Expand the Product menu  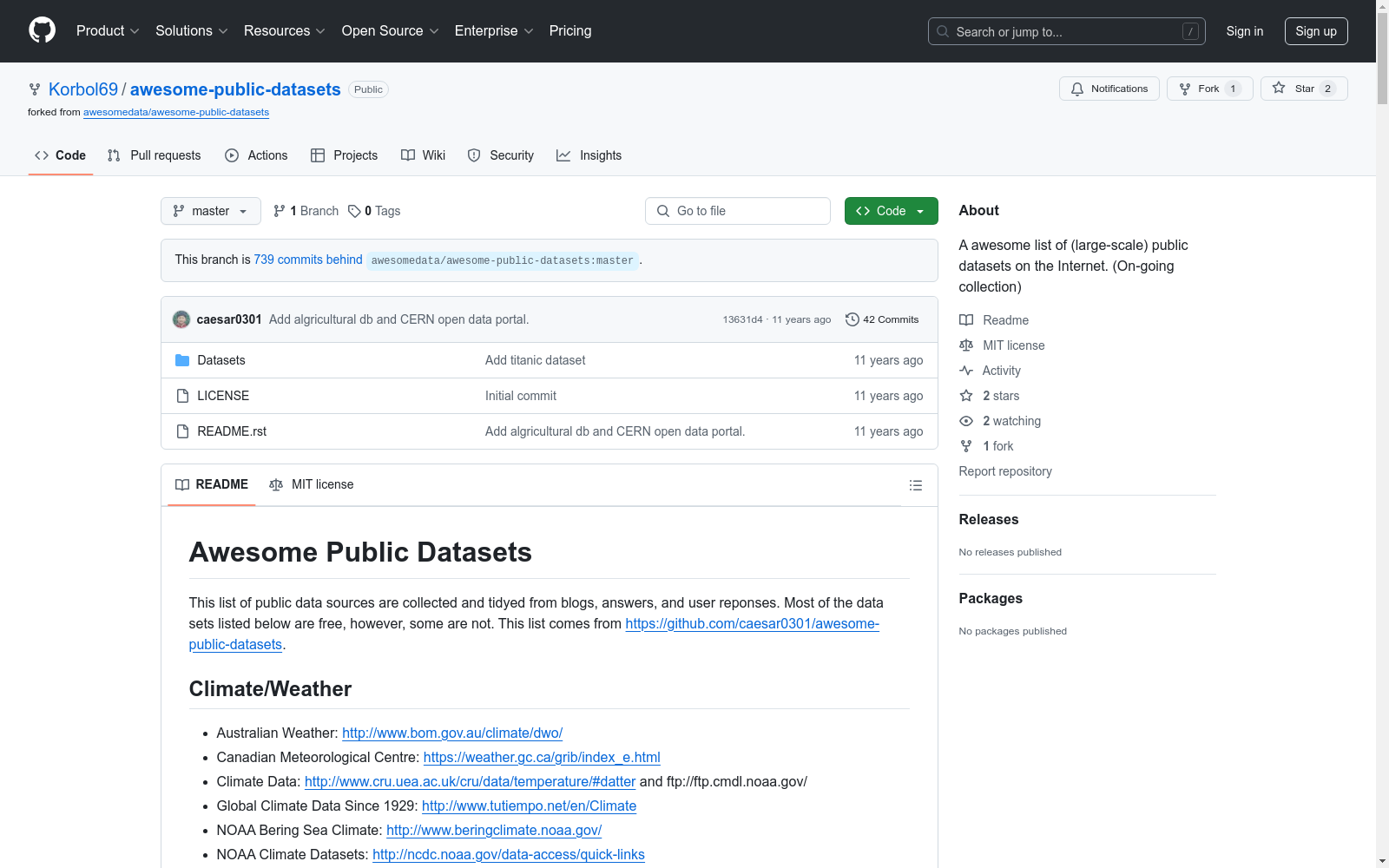pyautogui.click(x=108, y=30)
